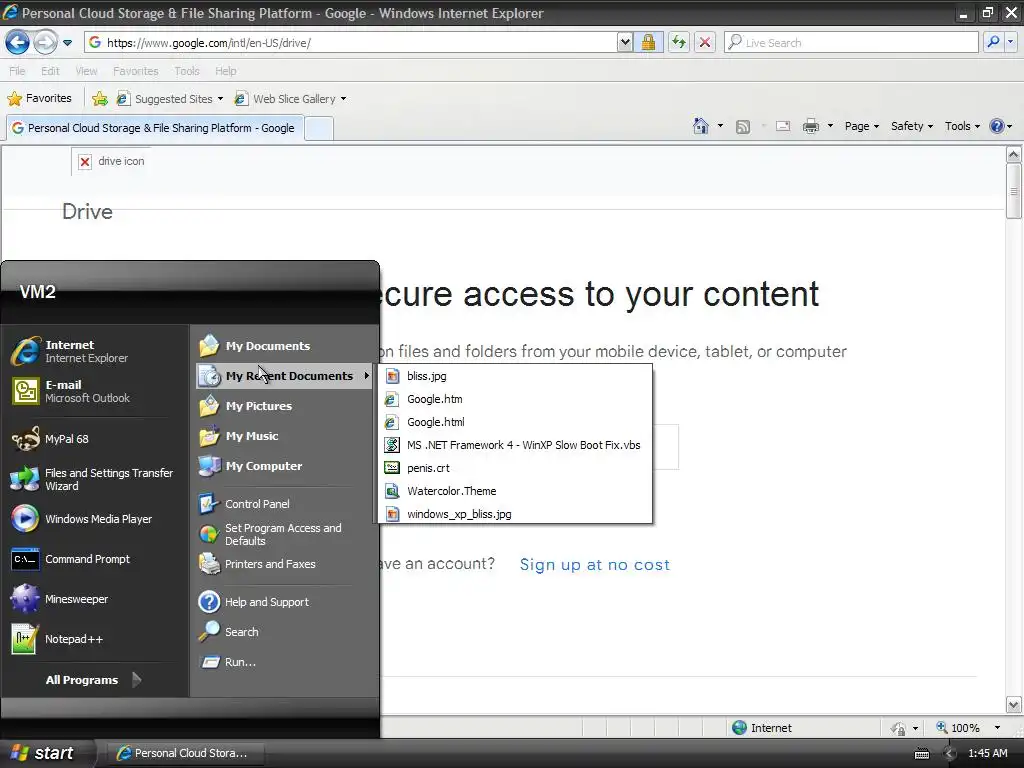Open Control Panel
The image size is (1024, 768).
click(x=284, y=504)
